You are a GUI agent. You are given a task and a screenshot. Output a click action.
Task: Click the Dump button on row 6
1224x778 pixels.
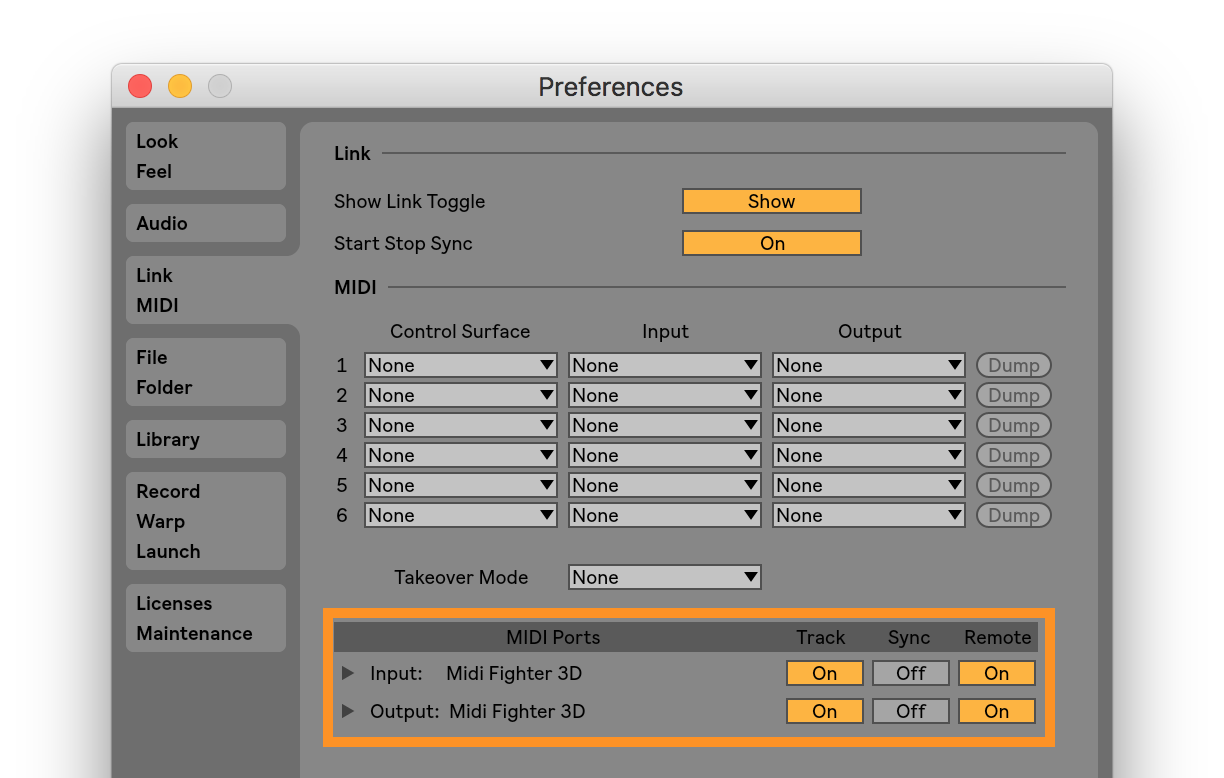coord(1013,515)
